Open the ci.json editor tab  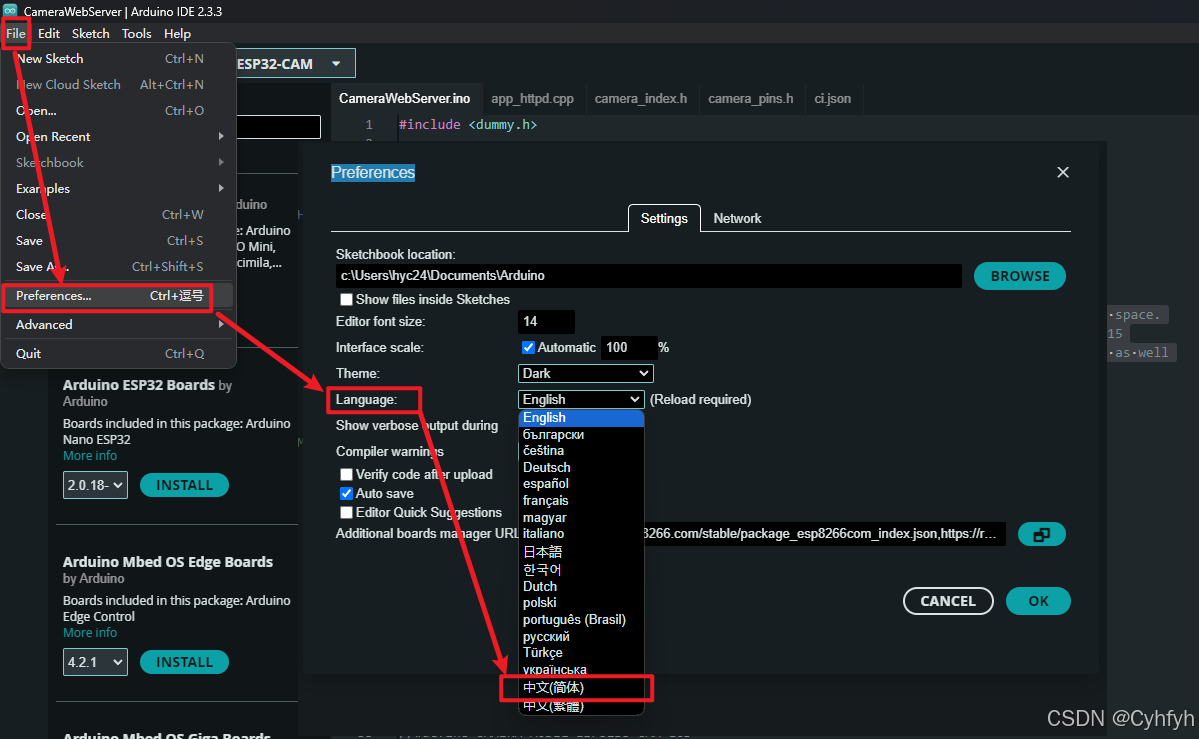pyautogui.click(x=833, y=99)
